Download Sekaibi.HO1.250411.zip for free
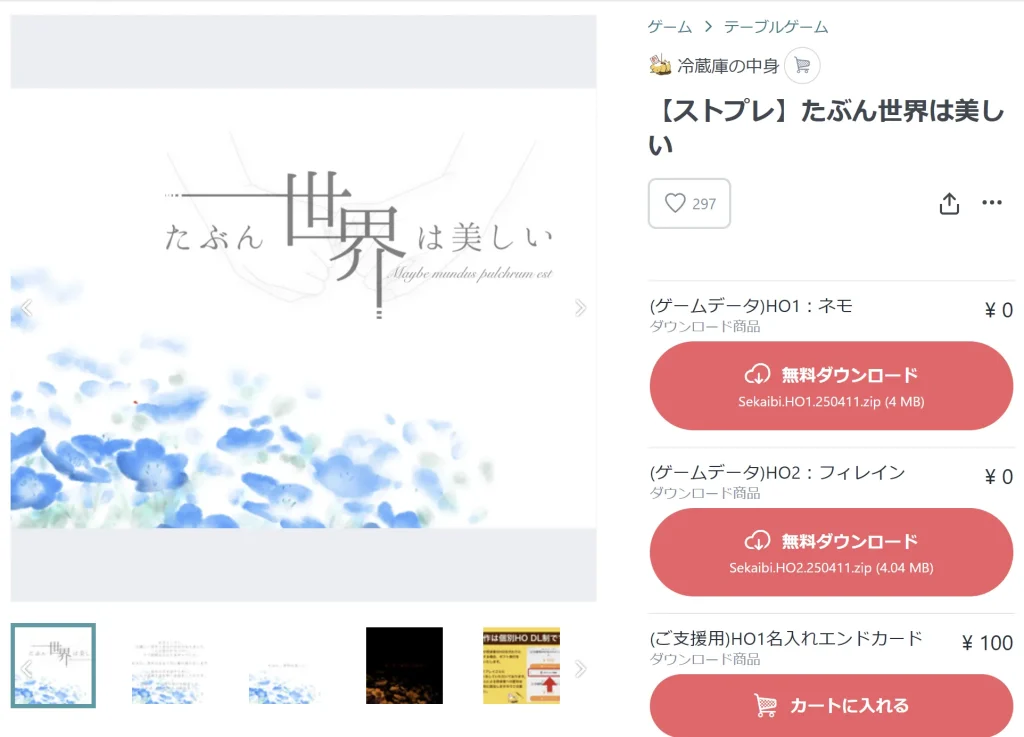Viewport: 1024px width, 737px height. coord(831,386)
